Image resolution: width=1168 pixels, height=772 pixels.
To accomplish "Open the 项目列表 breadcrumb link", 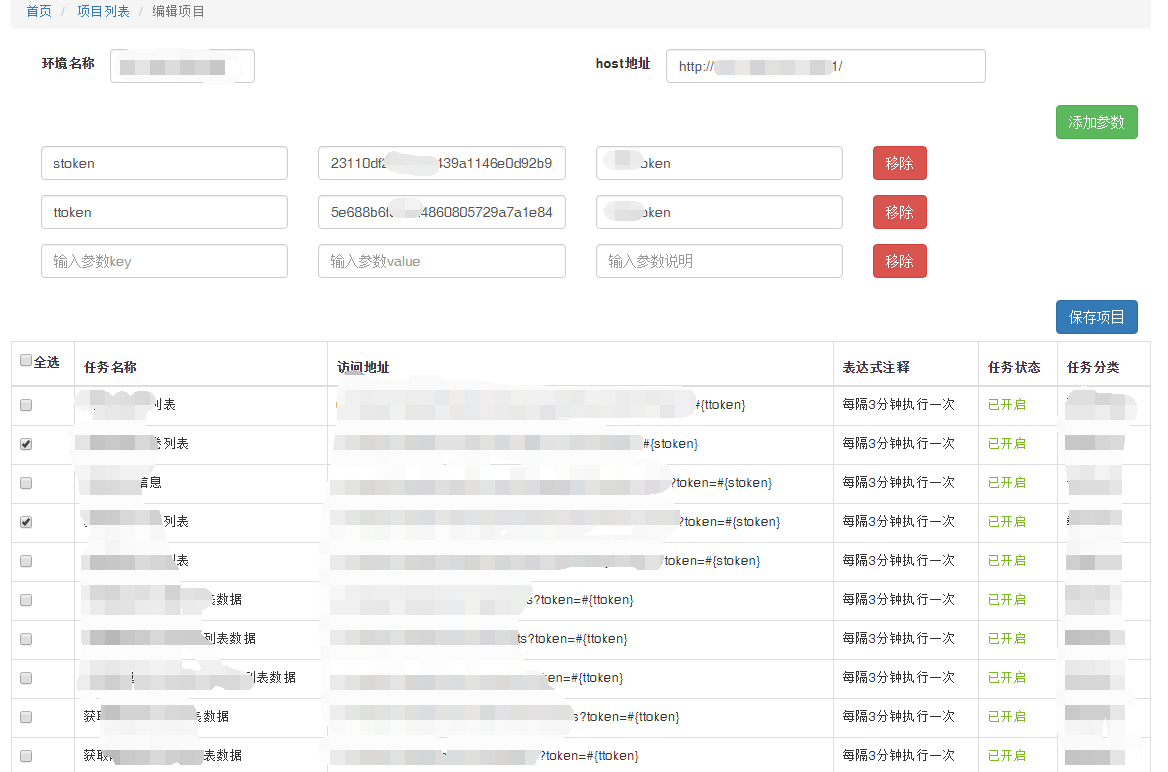I will (104, 11).
